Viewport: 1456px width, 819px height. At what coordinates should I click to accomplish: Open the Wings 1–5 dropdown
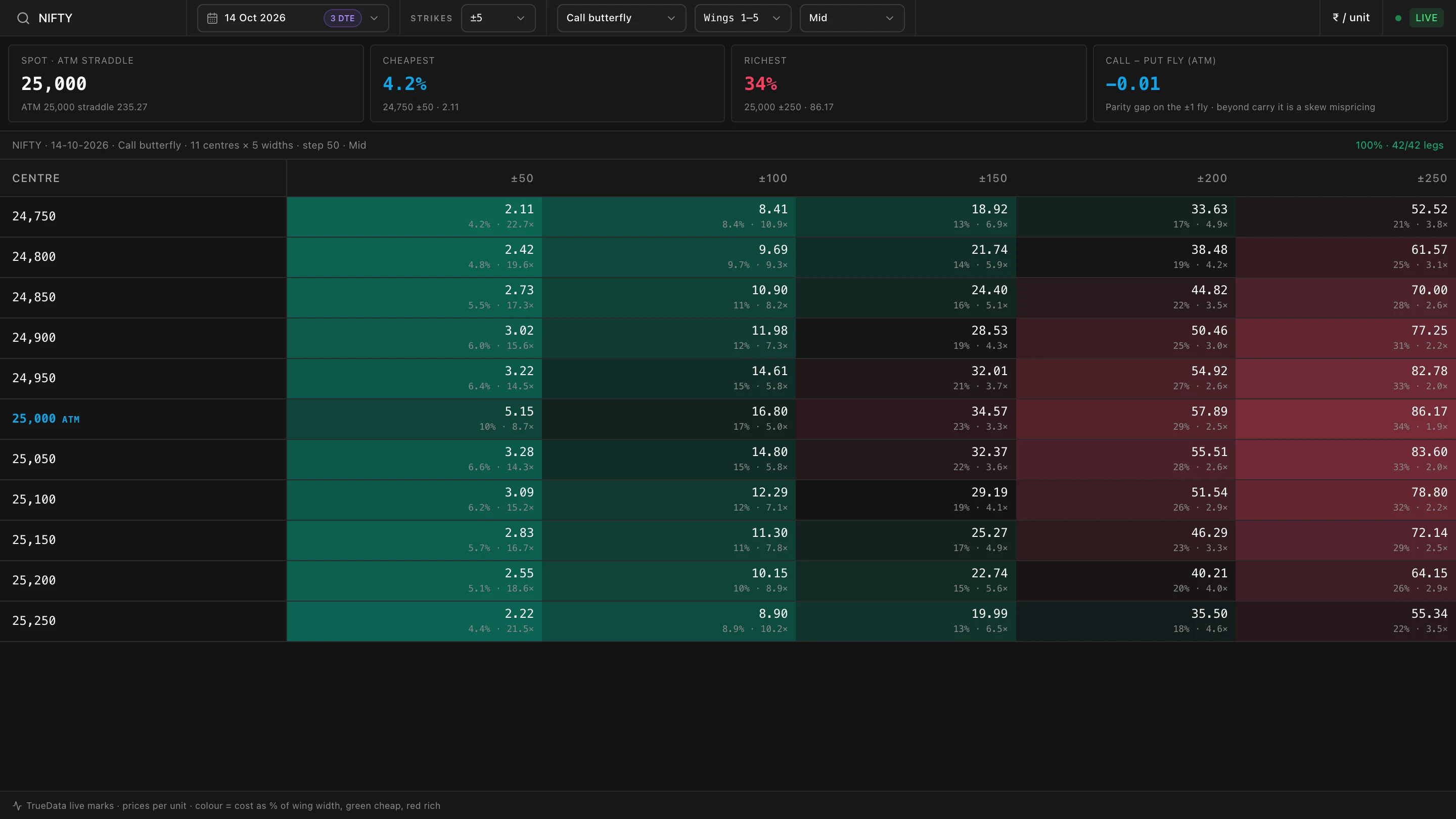pos(743,18)
